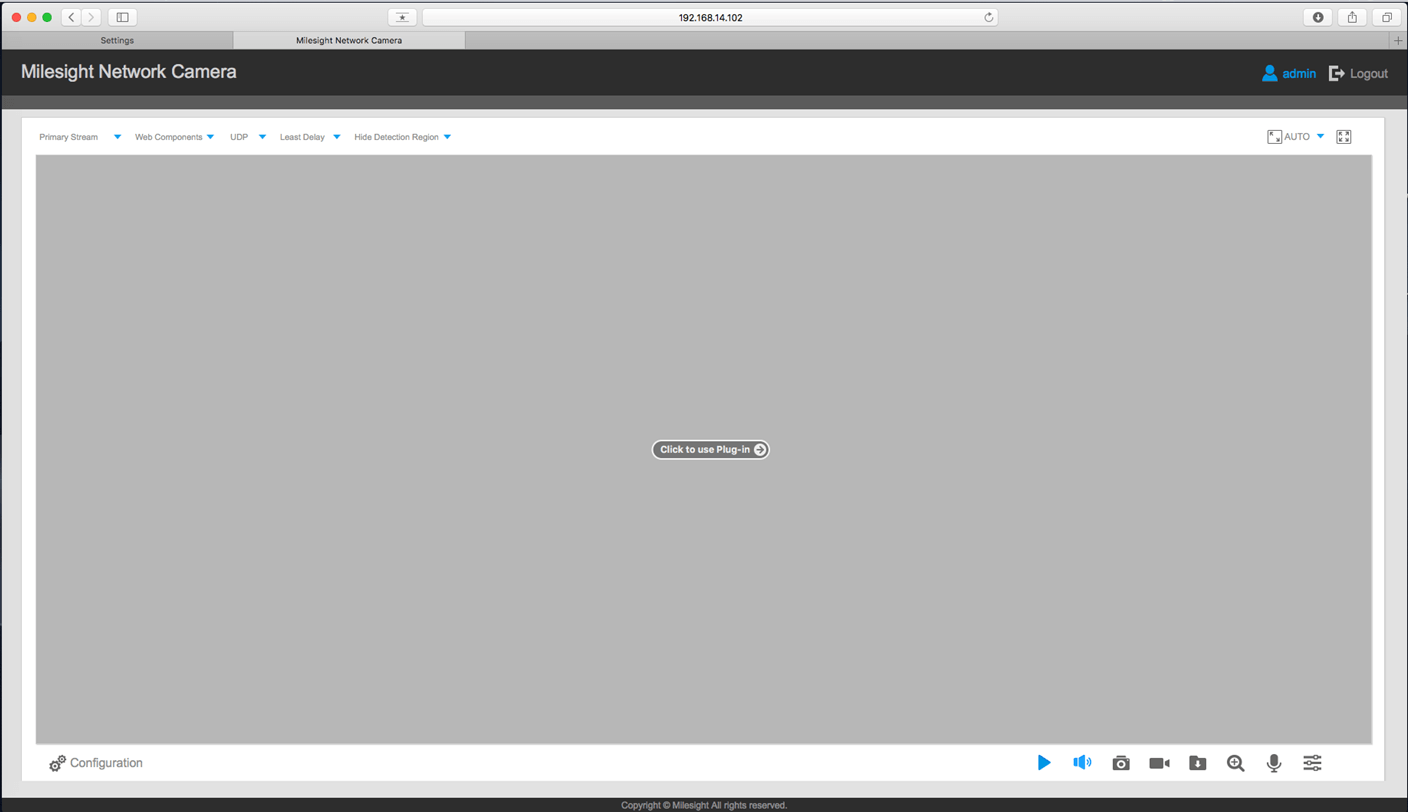Enable digital zoom magnifier icon
This screenshot has width=1408, height=812.
(1236, 763)
